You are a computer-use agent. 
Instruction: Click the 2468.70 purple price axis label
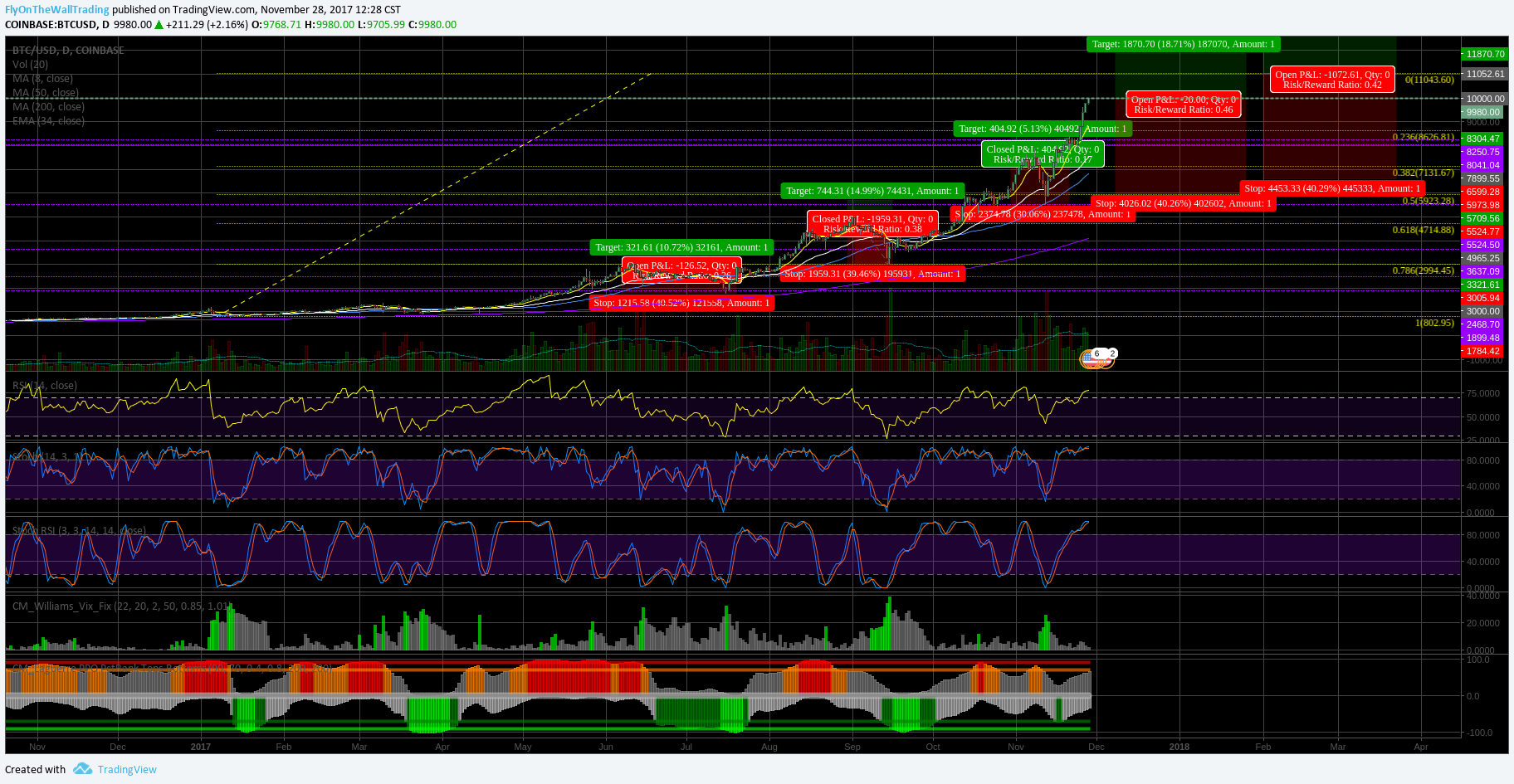(1482, 324)
